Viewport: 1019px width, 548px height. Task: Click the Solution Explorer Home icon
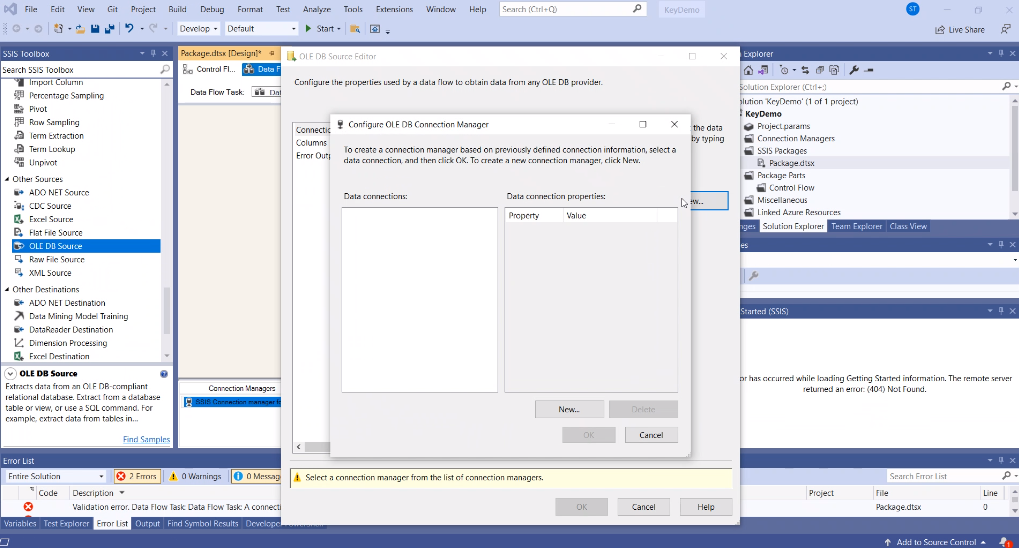pyautogui.click(x=749, y=70)
